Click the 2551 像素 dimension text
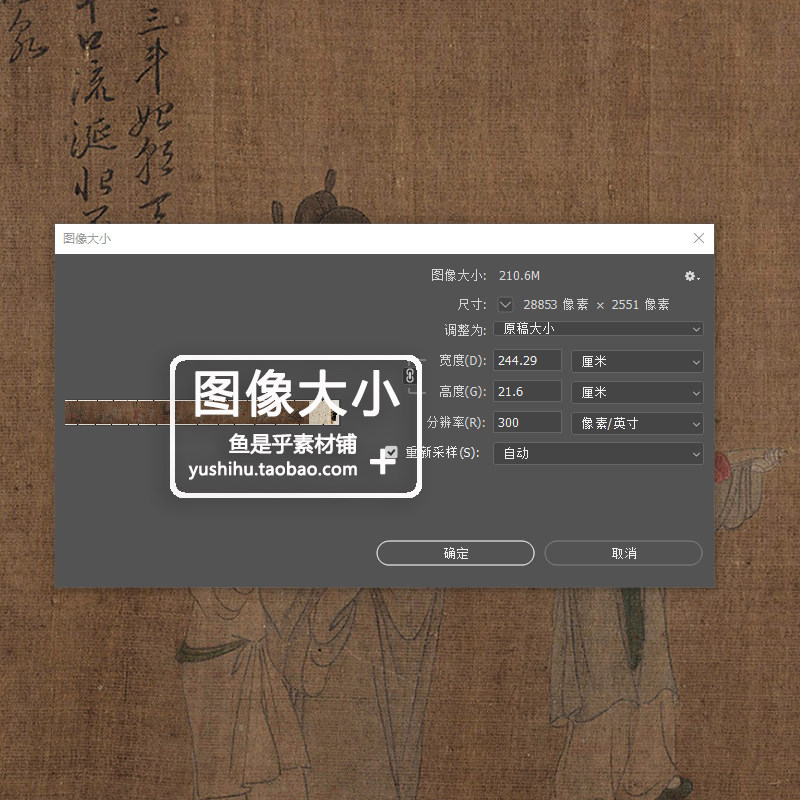The image size is (800, 800). coord(640,305)
